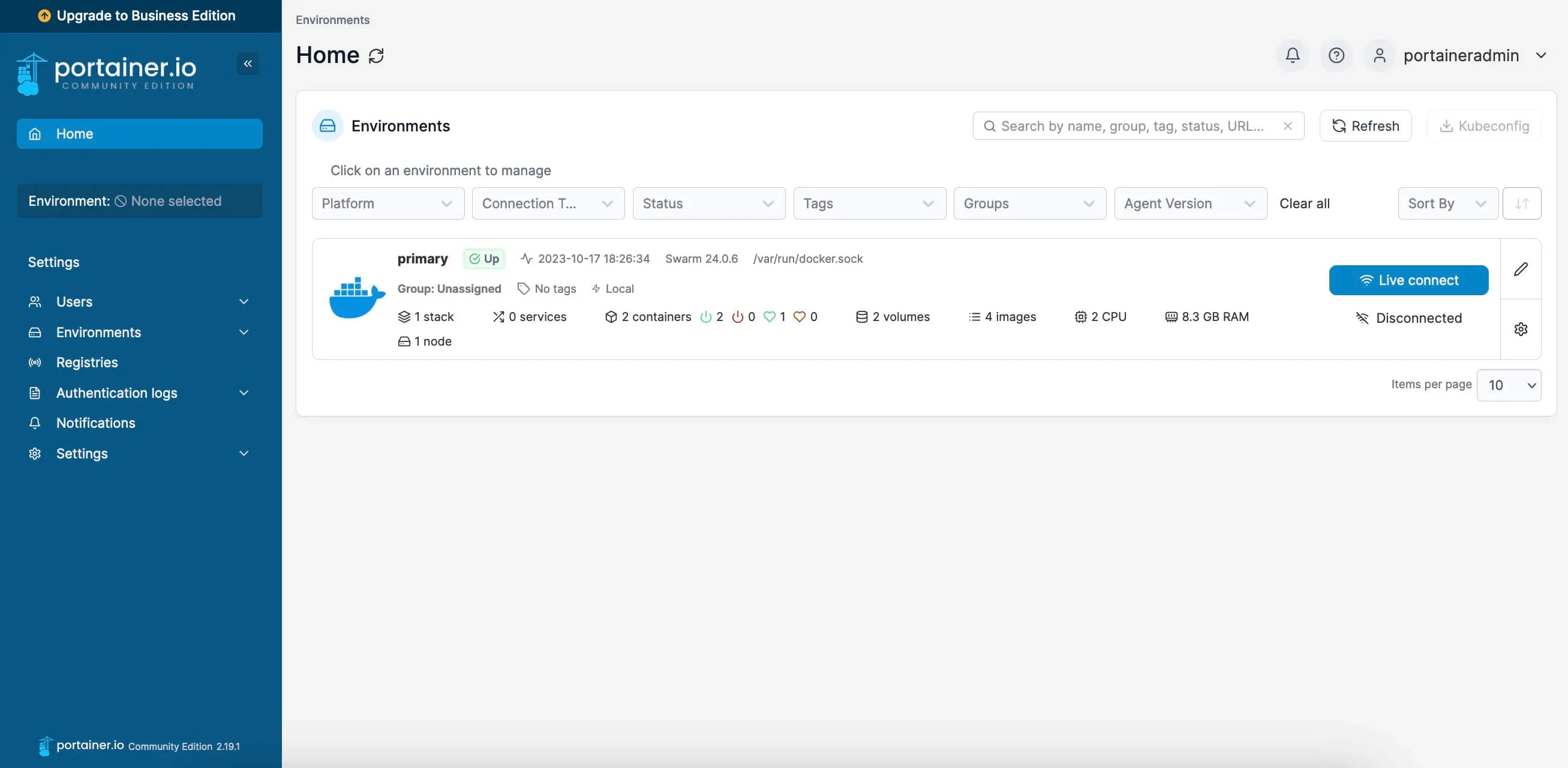Open Users in the sidebar
Viewport: 1568px width, 768px height.
point(139,301)
